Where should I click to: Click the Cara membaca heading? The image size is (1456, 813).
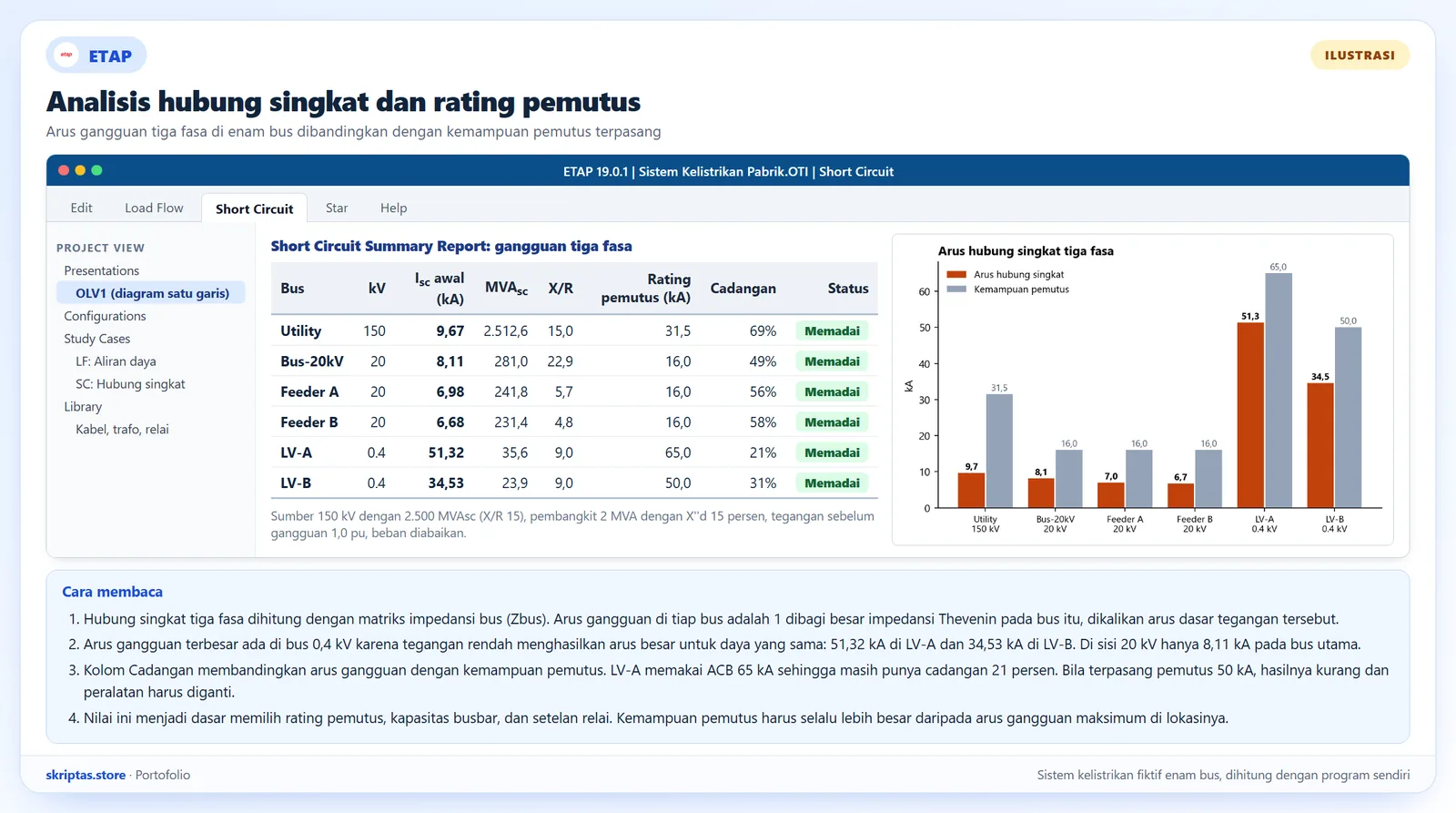(112, 592)
